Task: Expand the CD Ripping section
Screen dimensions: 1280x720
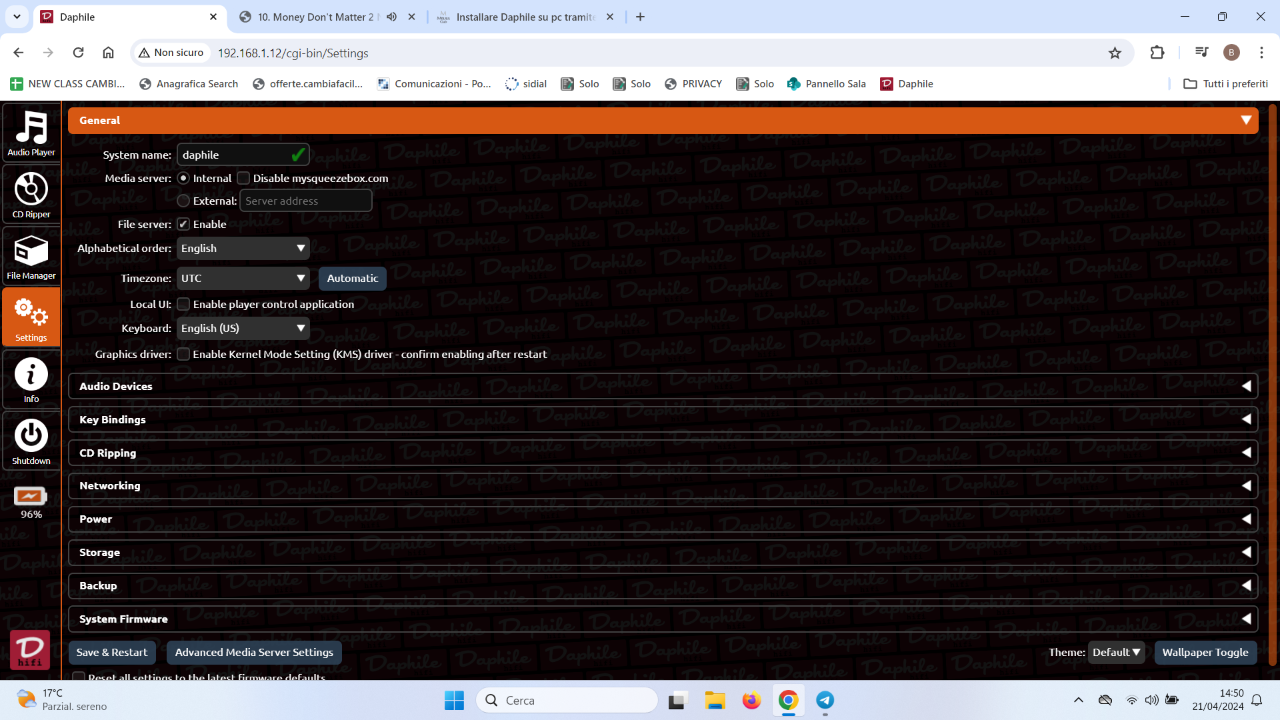Action: pyautogui.click(x=663, y=453)
